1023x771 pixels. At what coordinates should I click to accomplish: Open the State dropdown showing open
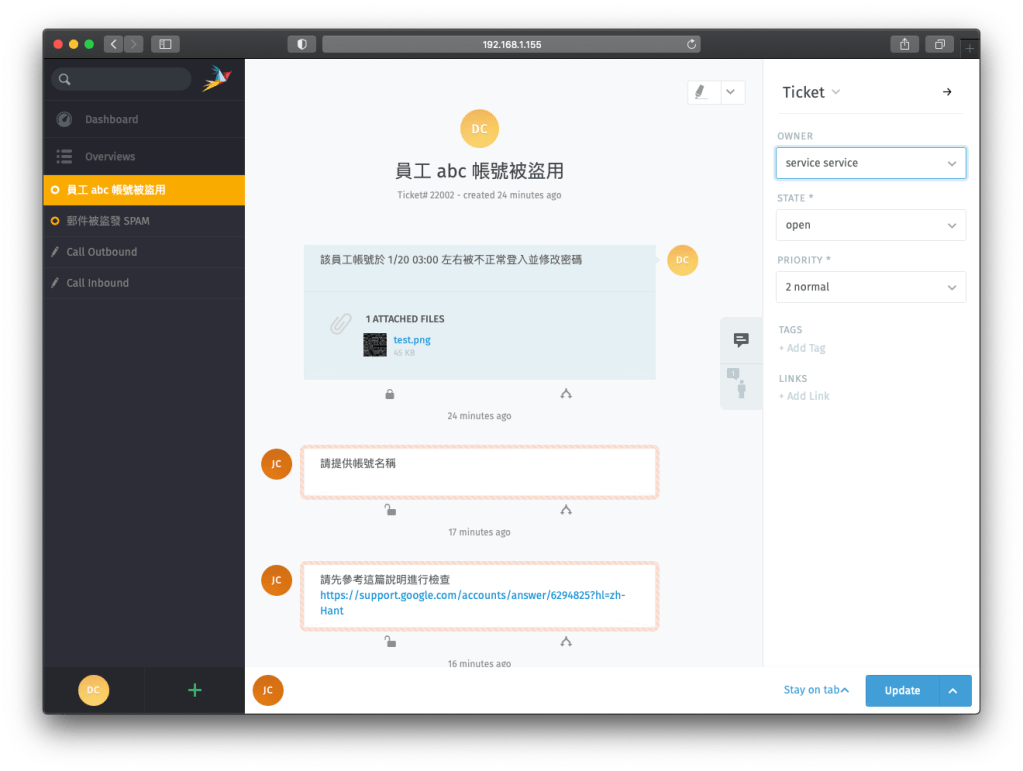point(870,225)
